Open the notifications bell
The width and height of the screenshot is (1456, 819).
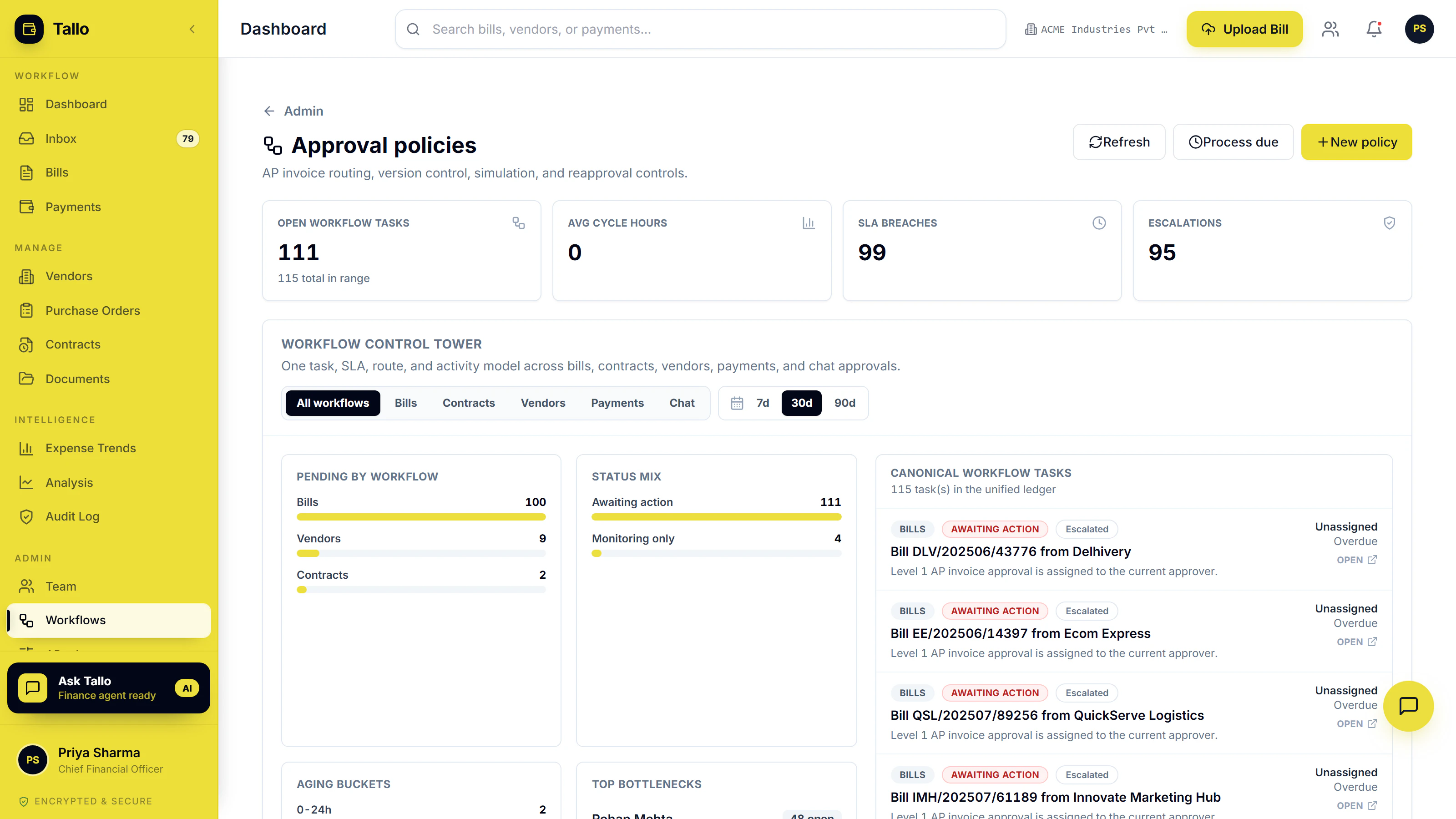coord(1374,29)
